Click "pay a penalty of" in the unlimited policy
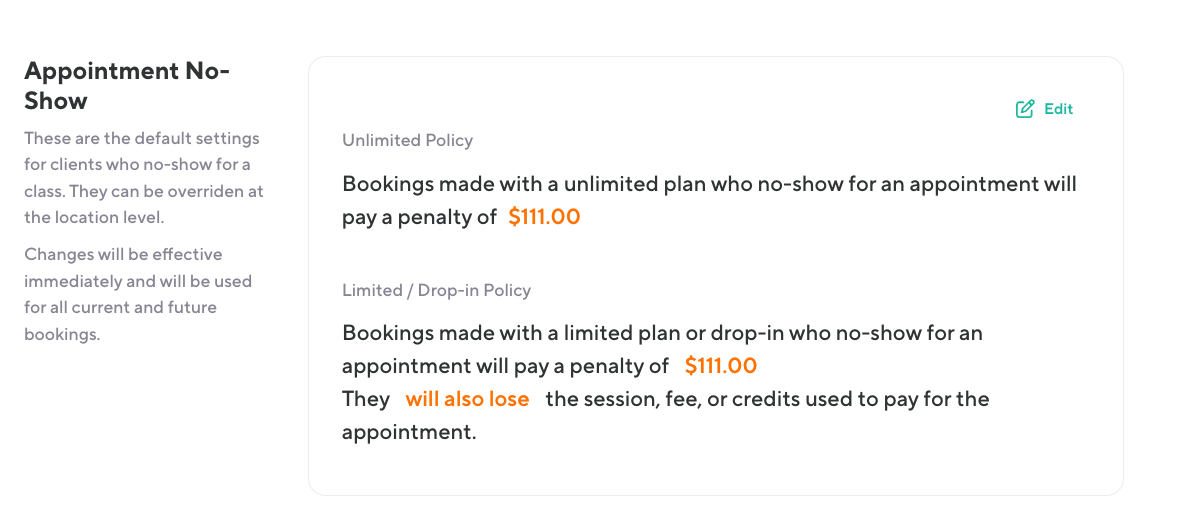Image resolution: width=1182 pixels, height=531 pixels. [x=419, y=217]
